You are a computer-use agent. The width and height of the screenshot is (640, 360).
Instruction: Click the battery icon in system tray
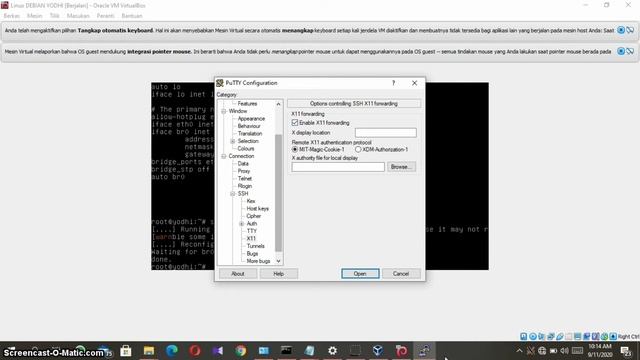pos(553,351)
